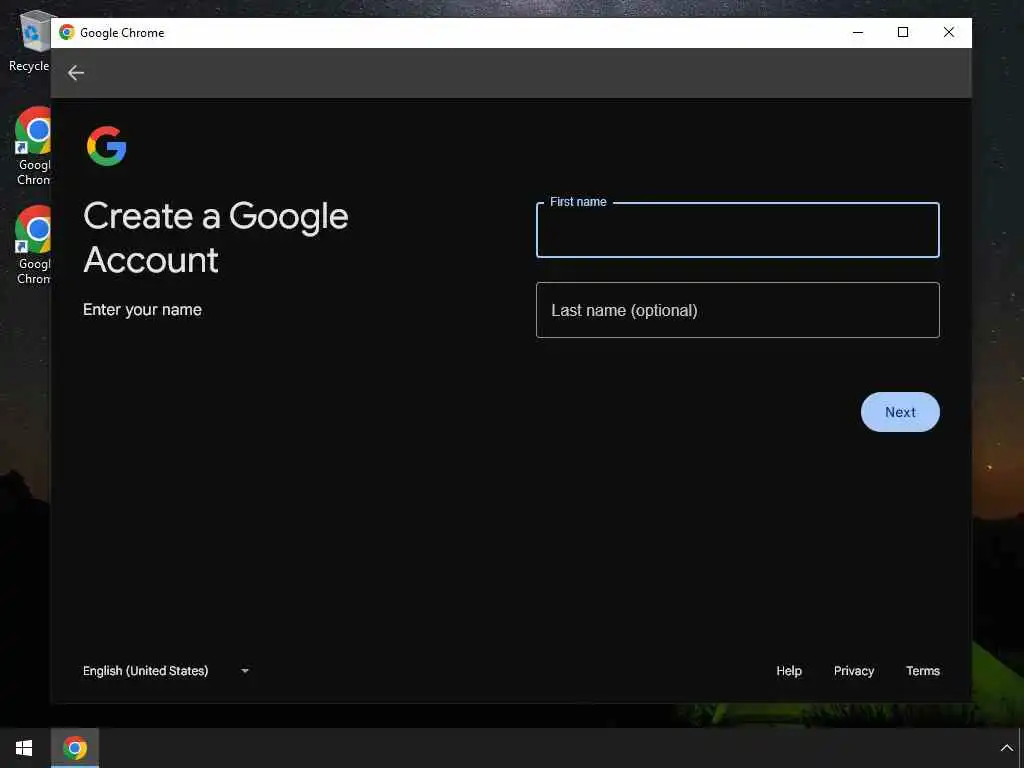Click the Next button
Screen dimensions: 1024x768
[900, 412]
